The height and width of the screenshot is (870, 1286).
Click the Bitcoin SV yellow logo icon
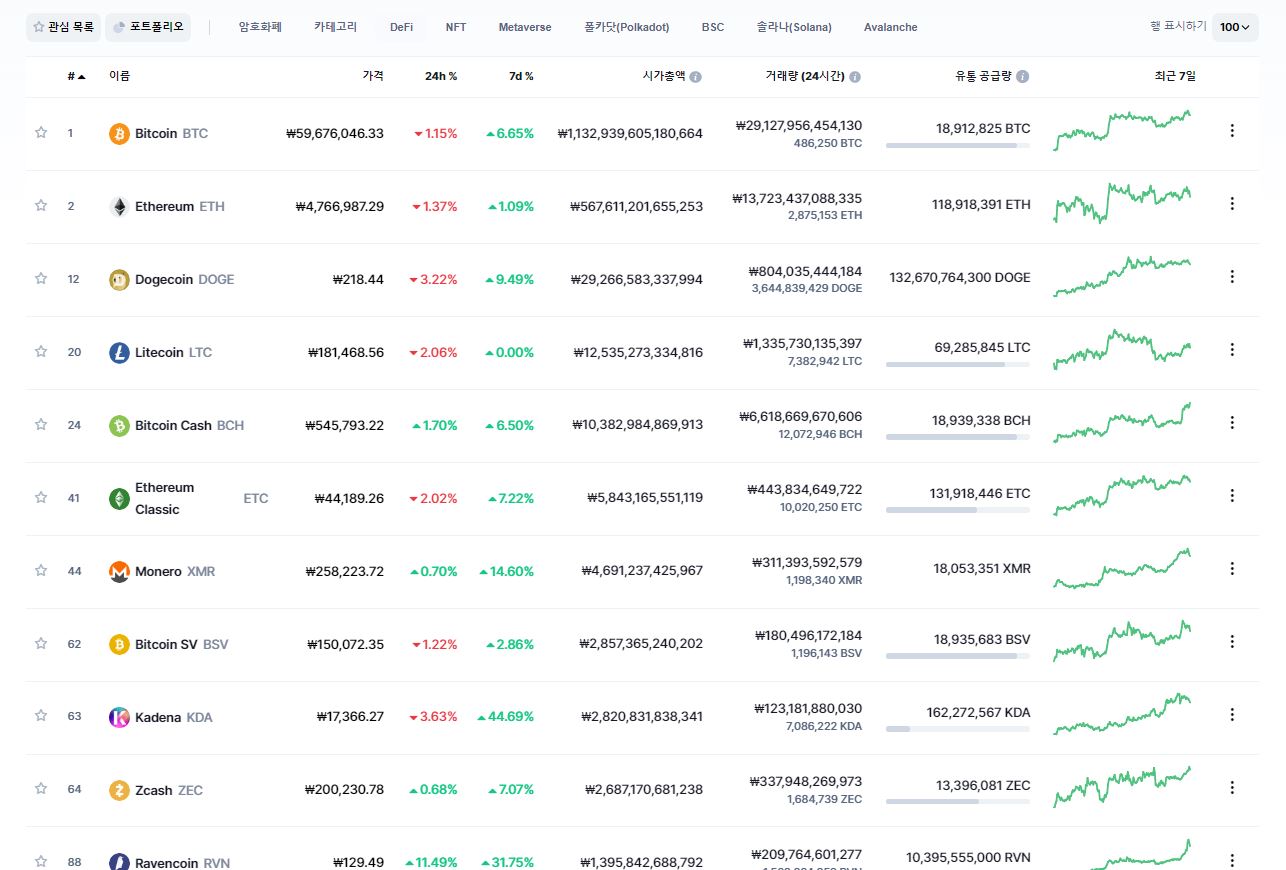119,644
